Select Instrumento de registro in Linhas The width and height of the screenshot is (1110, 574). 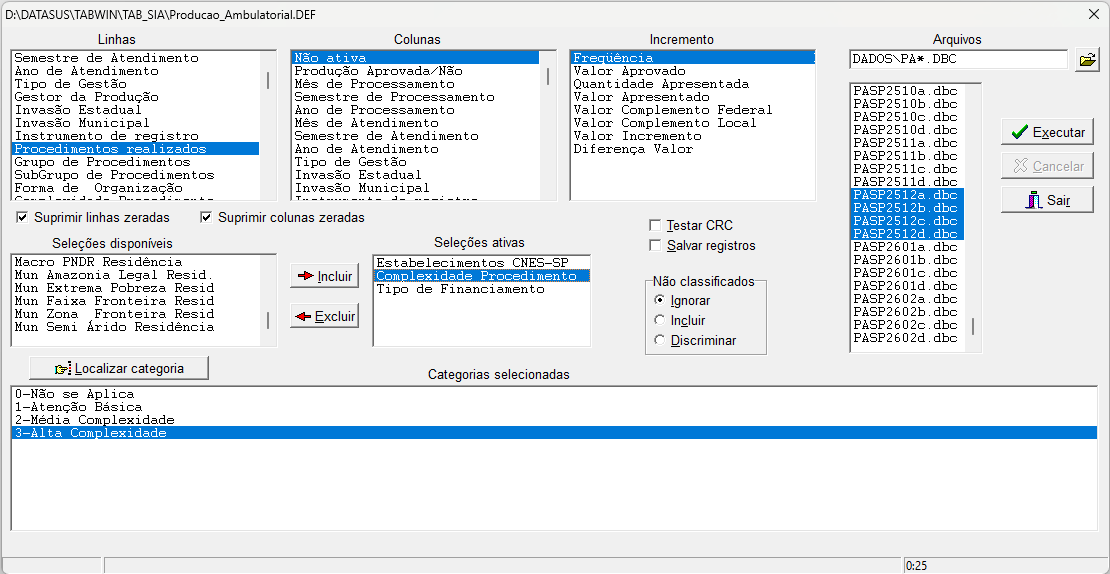[x=136, y=135]
